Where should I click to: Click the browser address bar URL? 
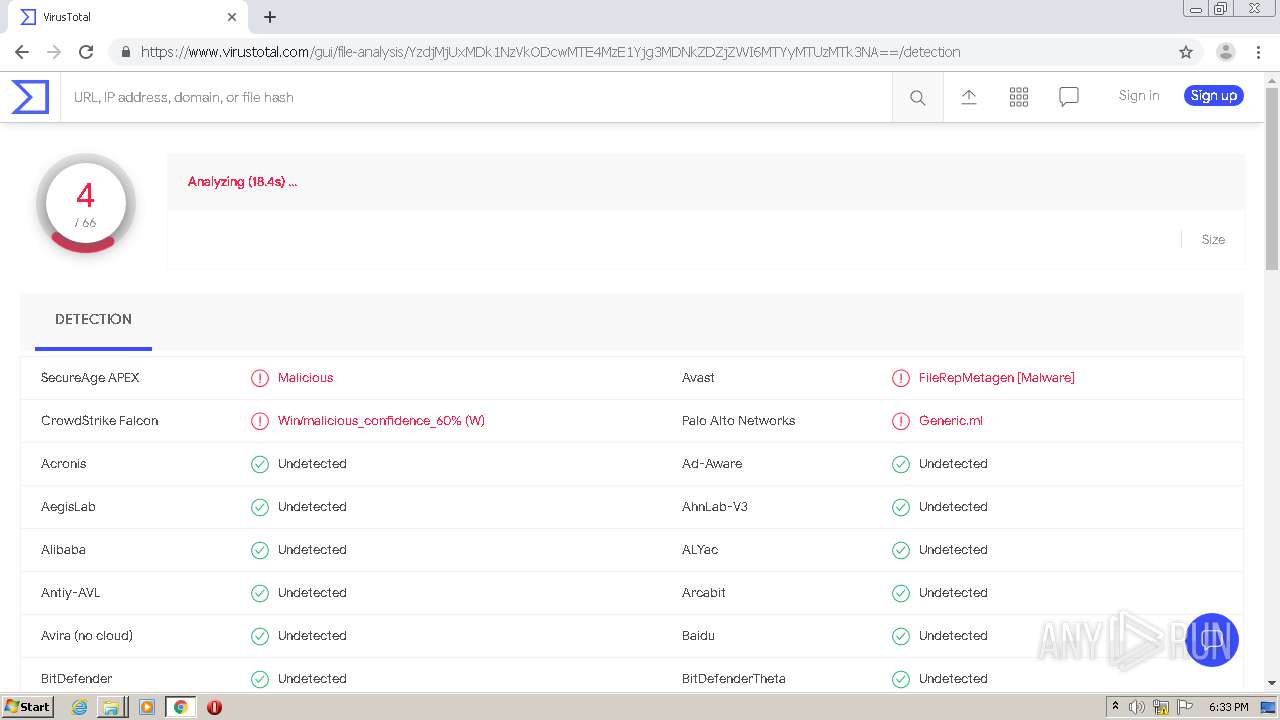[x=550, y=52]
